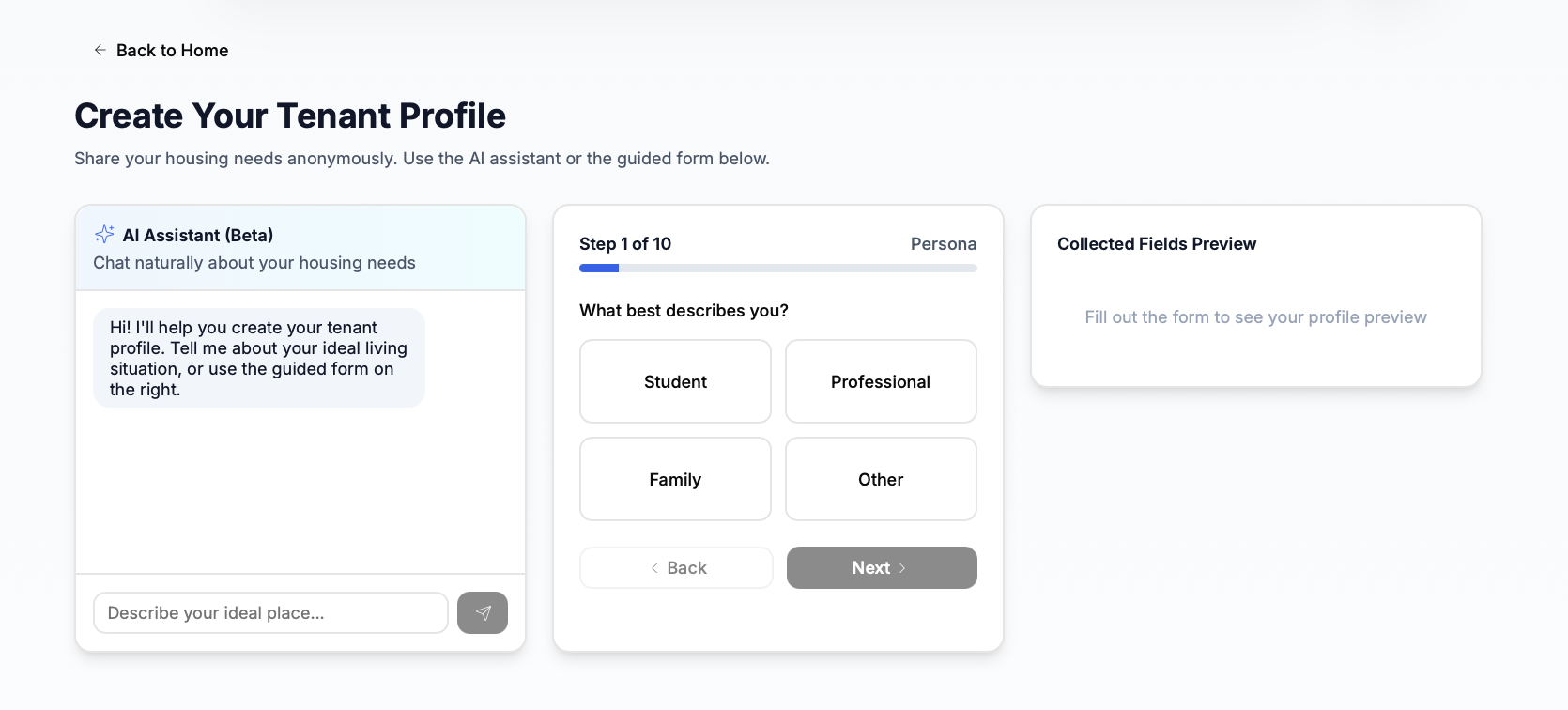Follow the Back to Home link text
The height and width of the screenshot is (710, 1568).
tap(172, 51)
